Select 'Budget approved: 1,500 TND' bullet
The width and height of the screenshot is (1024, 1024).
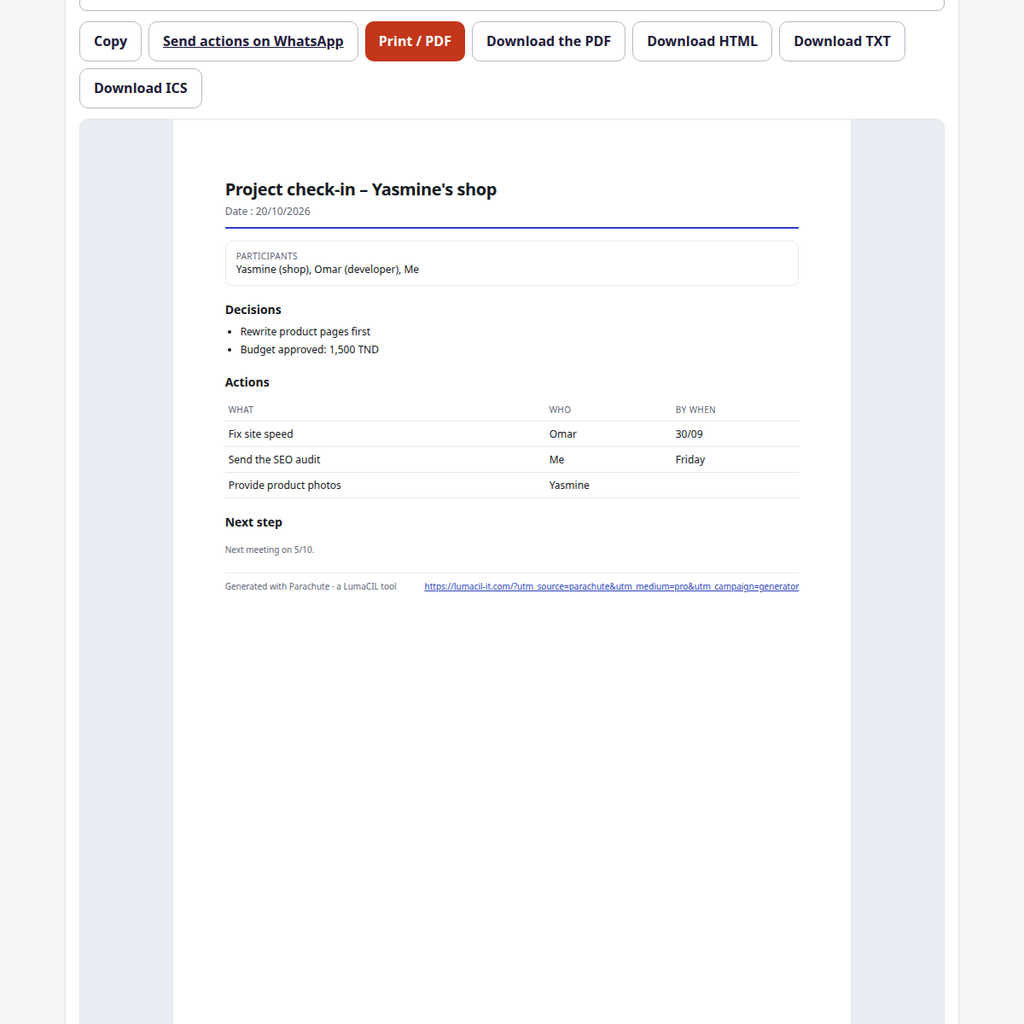pyautogui.click(x=310, y=349)
